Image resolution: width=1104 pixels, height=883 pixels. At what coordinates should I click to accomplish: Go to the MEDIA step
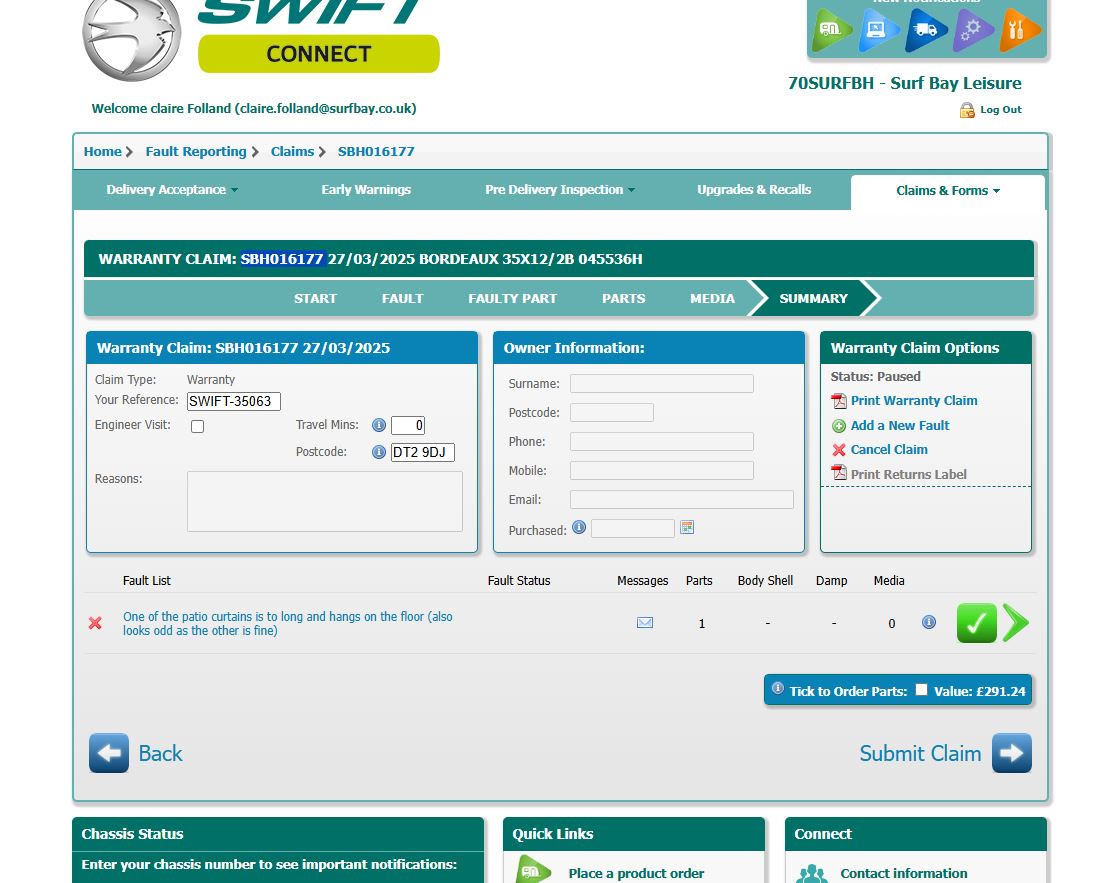pos(712,299)
